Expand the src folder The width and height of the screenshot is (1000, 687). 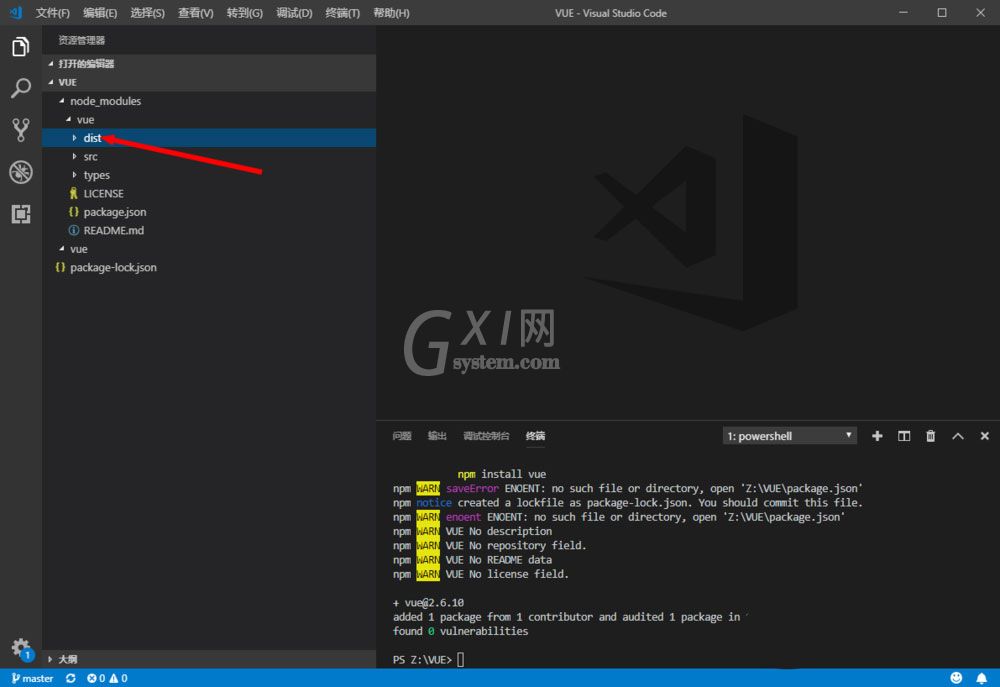[209, 156]
